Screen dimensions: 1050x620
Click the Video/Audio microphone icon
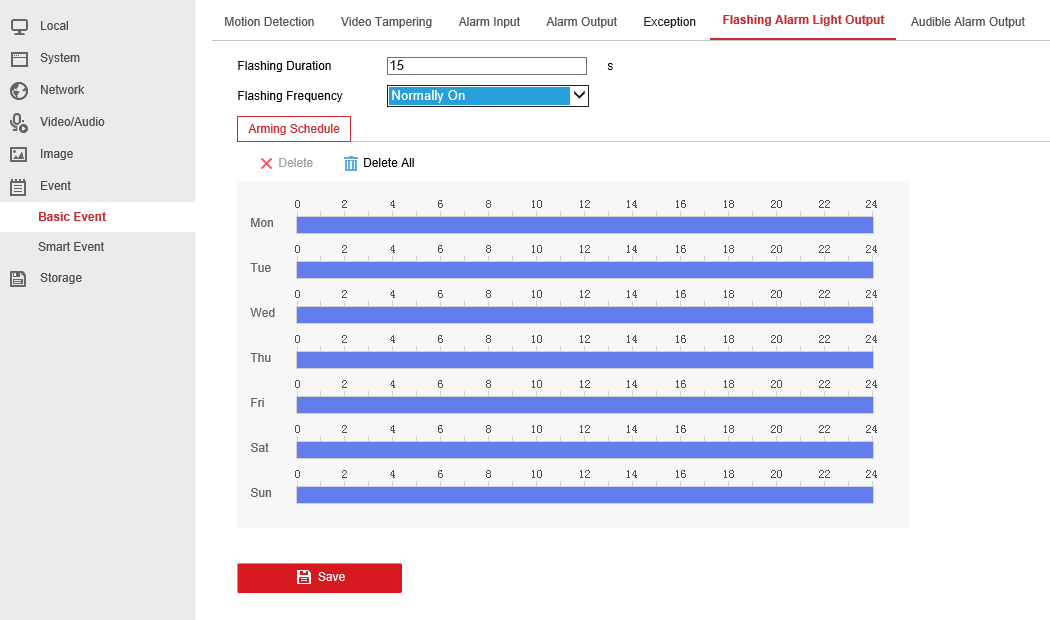click(19, 122)
